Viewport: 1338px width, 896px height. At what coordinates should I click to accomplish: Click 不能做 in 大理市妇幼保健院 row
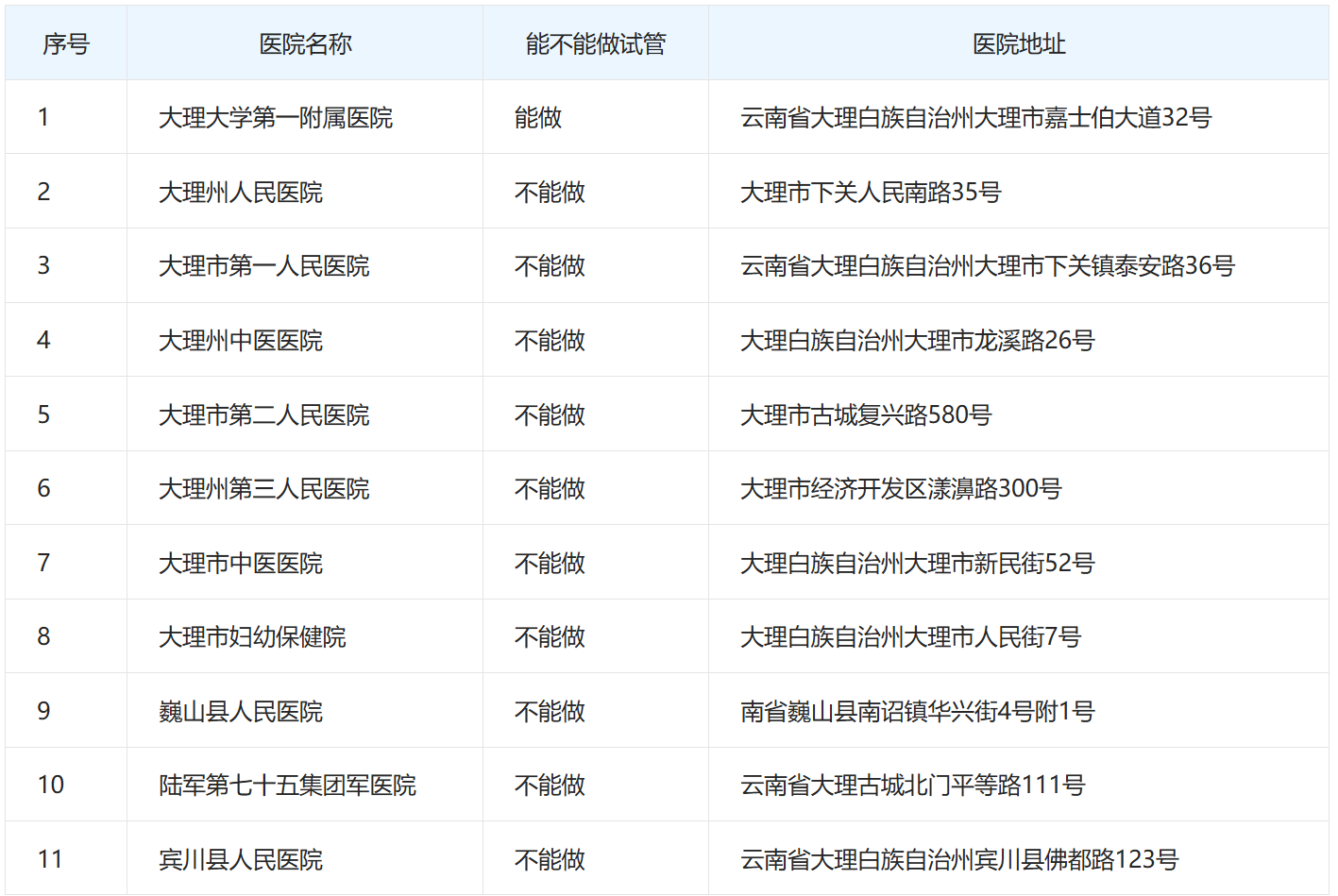(x=550, y=636)
